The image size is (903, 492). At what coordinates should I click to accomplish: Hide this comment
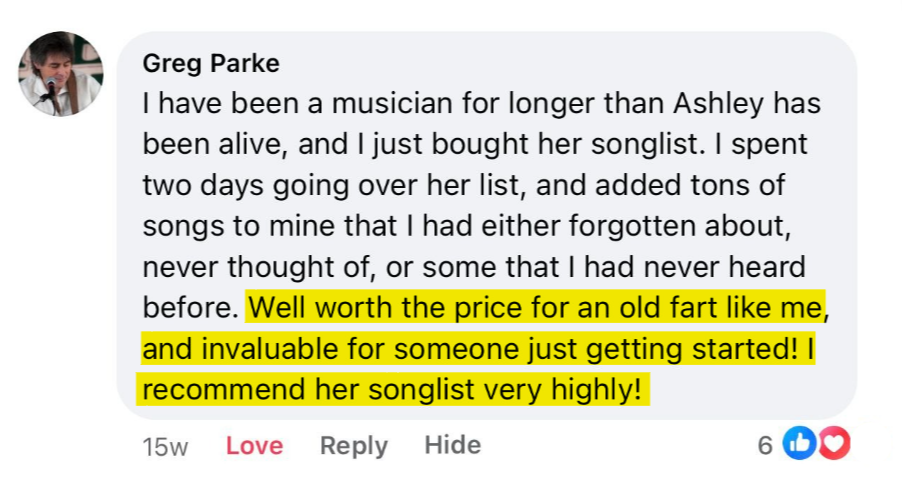(x=452, y=445)
